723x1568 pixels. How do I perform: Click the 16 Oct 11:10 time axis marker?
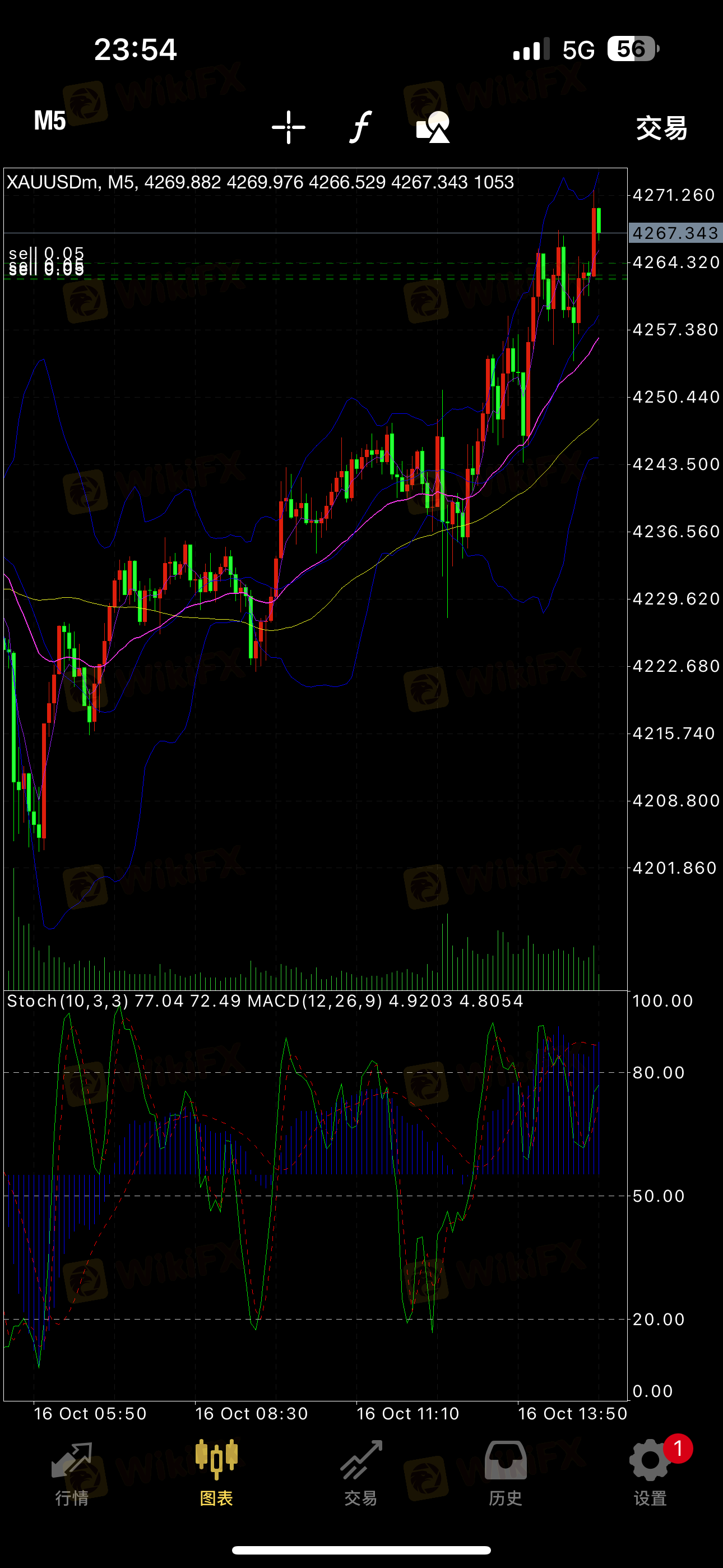(408, 1413)
